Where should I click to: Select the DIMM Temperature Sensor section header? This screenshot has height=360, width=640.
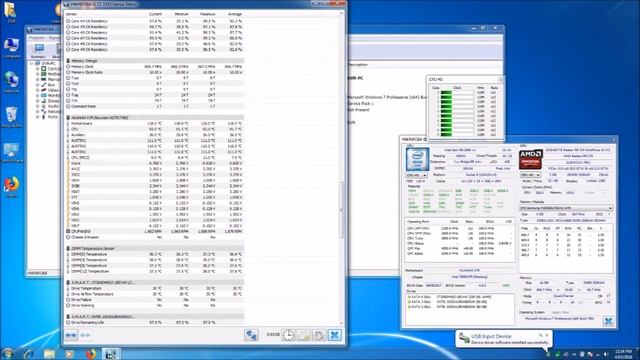point(155,249)
